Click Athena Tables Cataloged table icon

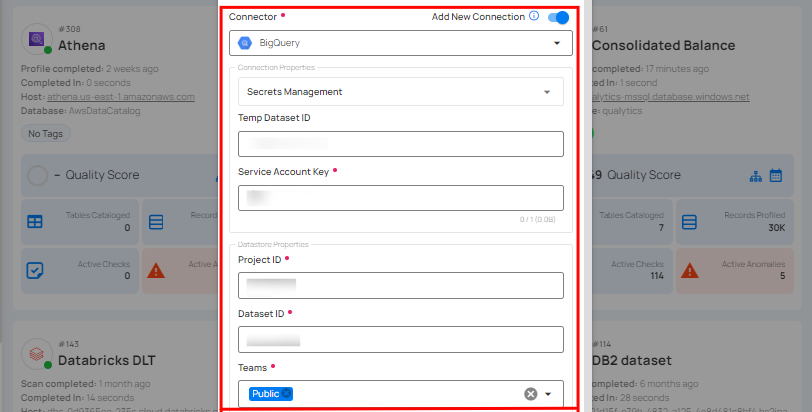point(35,222)
